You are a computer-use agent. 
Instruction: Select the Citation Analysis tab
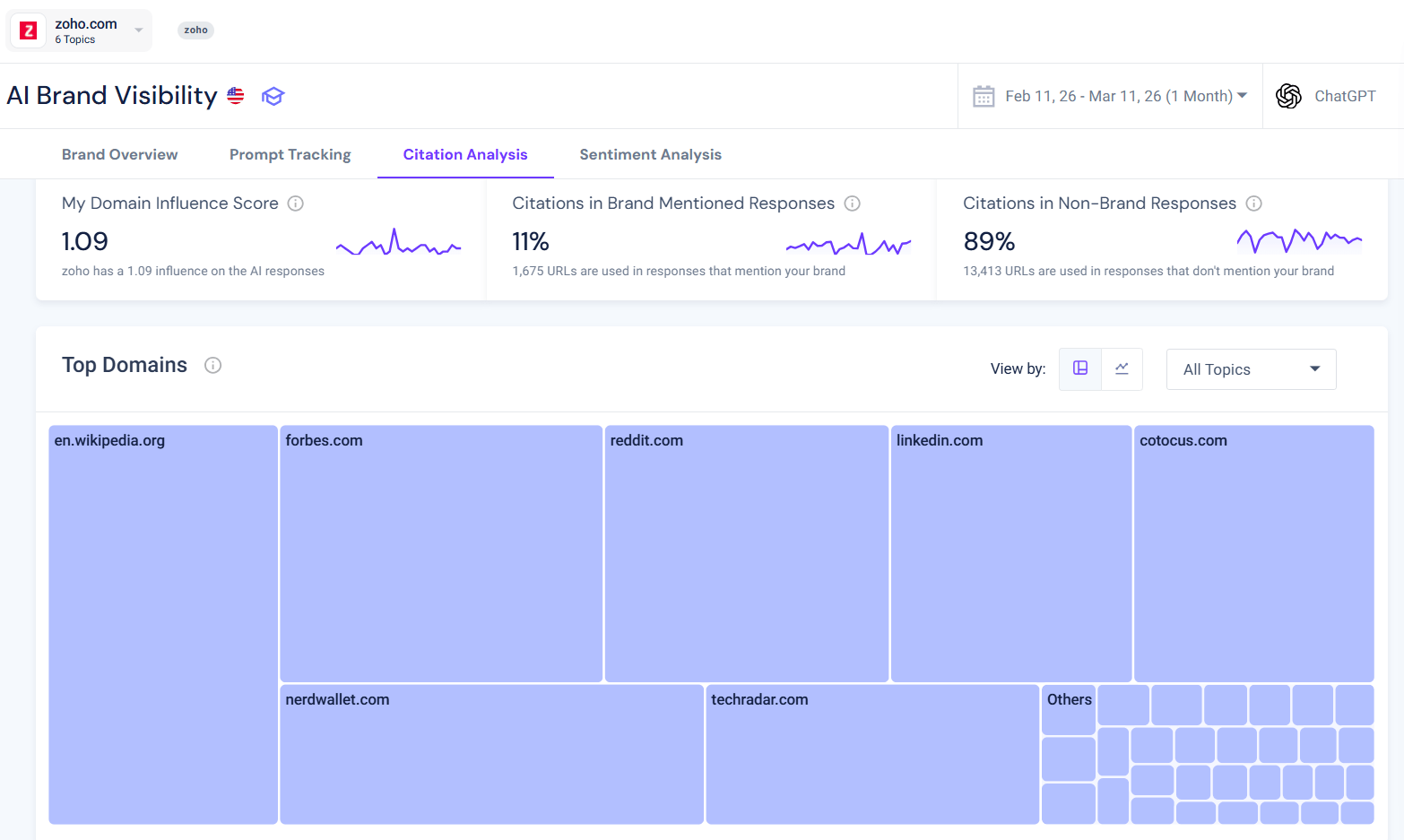[x=465, y=154]
